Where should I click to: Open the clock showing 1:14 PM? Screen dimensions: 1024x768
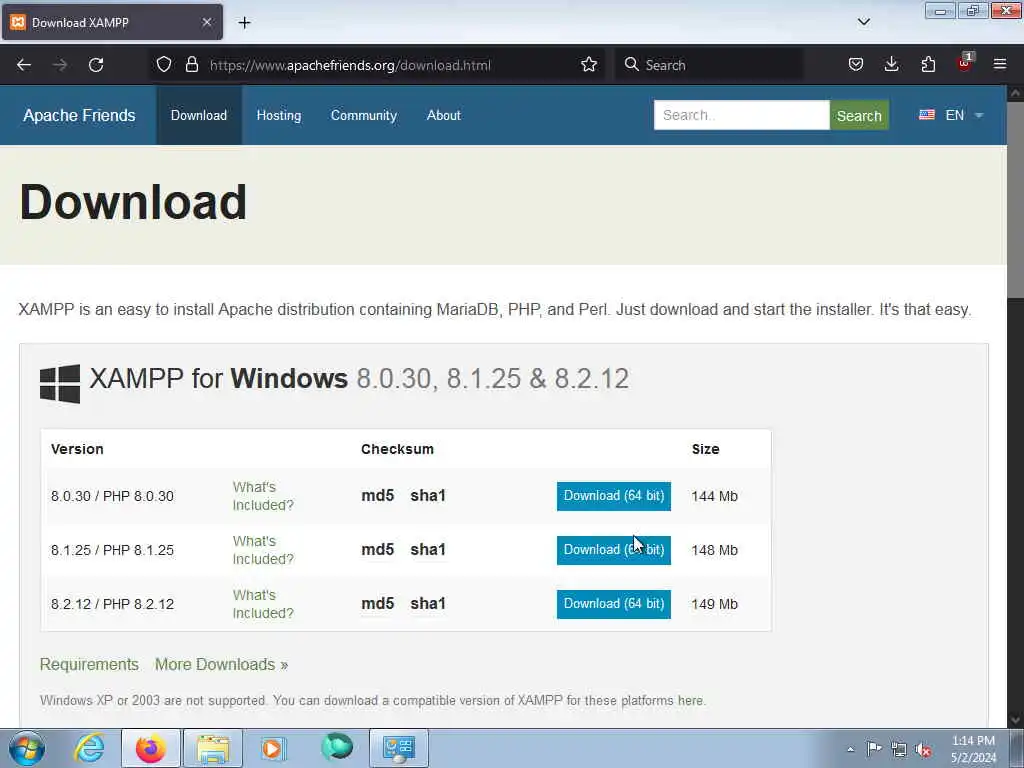(973, 749)
